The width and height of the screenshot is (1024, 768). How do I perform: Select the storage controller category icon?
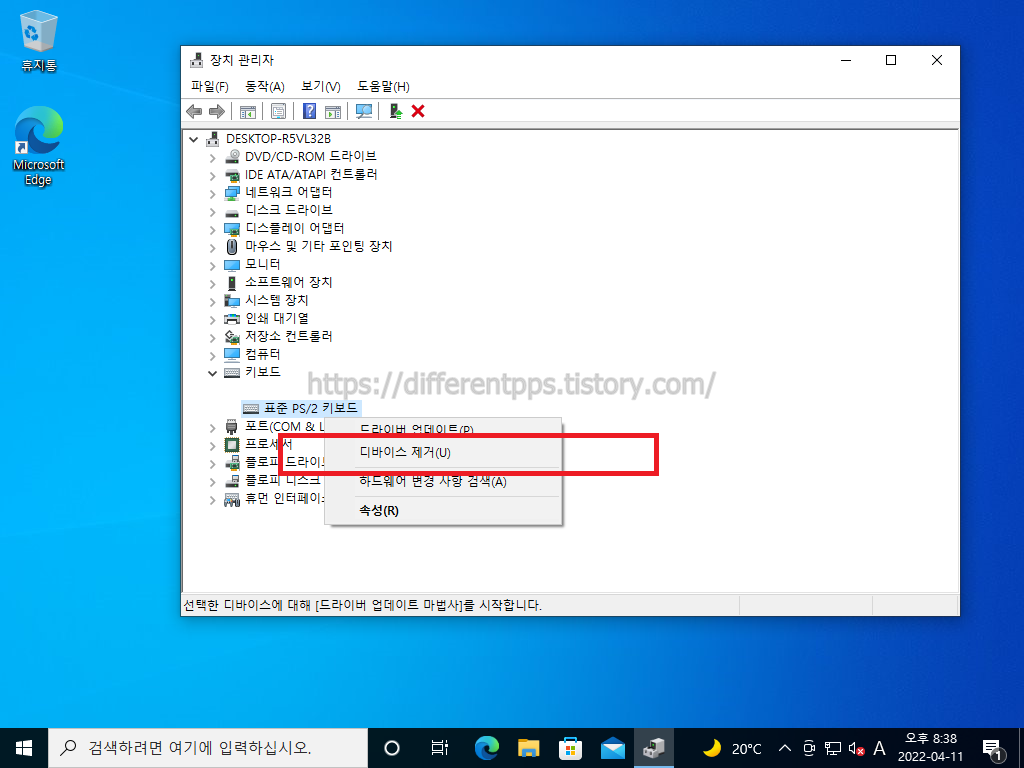point(232,337)
